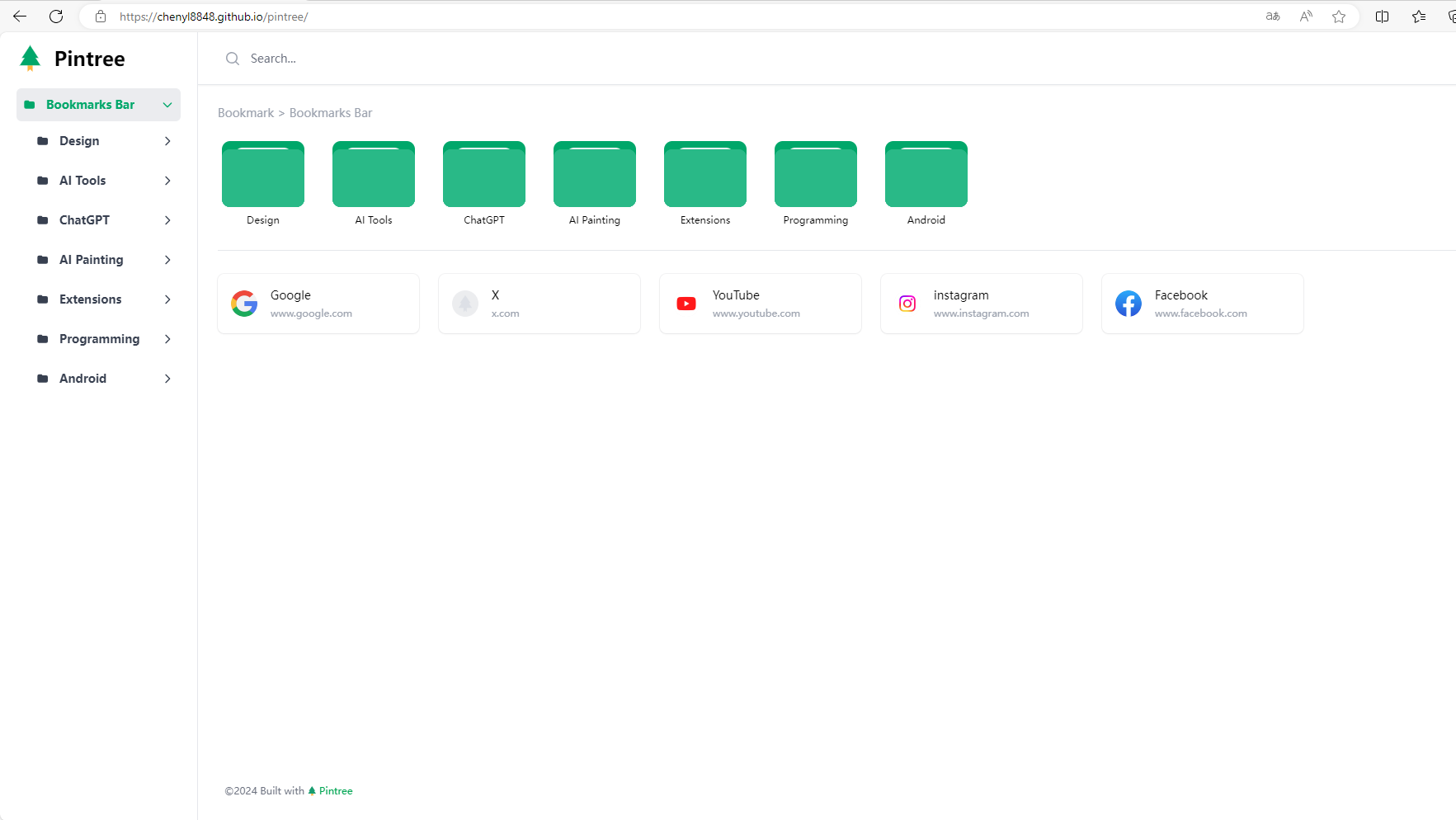Add page to favorites star icon
This screenshot has width=1456, height=820.
pos(1339,16)
